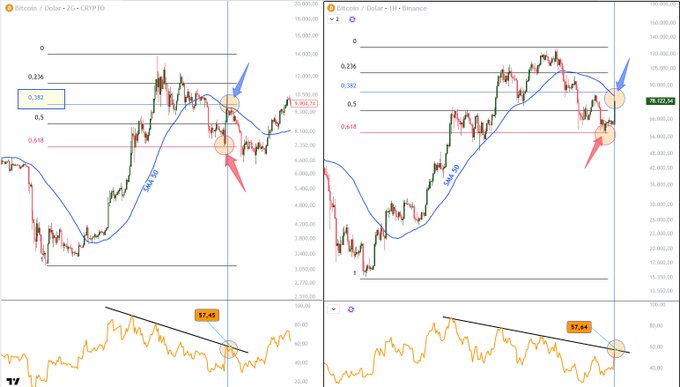The height and width of the screenshot is (387, 680).
Task: Click the Bitcoin icon in the 1H Binance chart
Action: pyautogui.click(x=331, y=8)
